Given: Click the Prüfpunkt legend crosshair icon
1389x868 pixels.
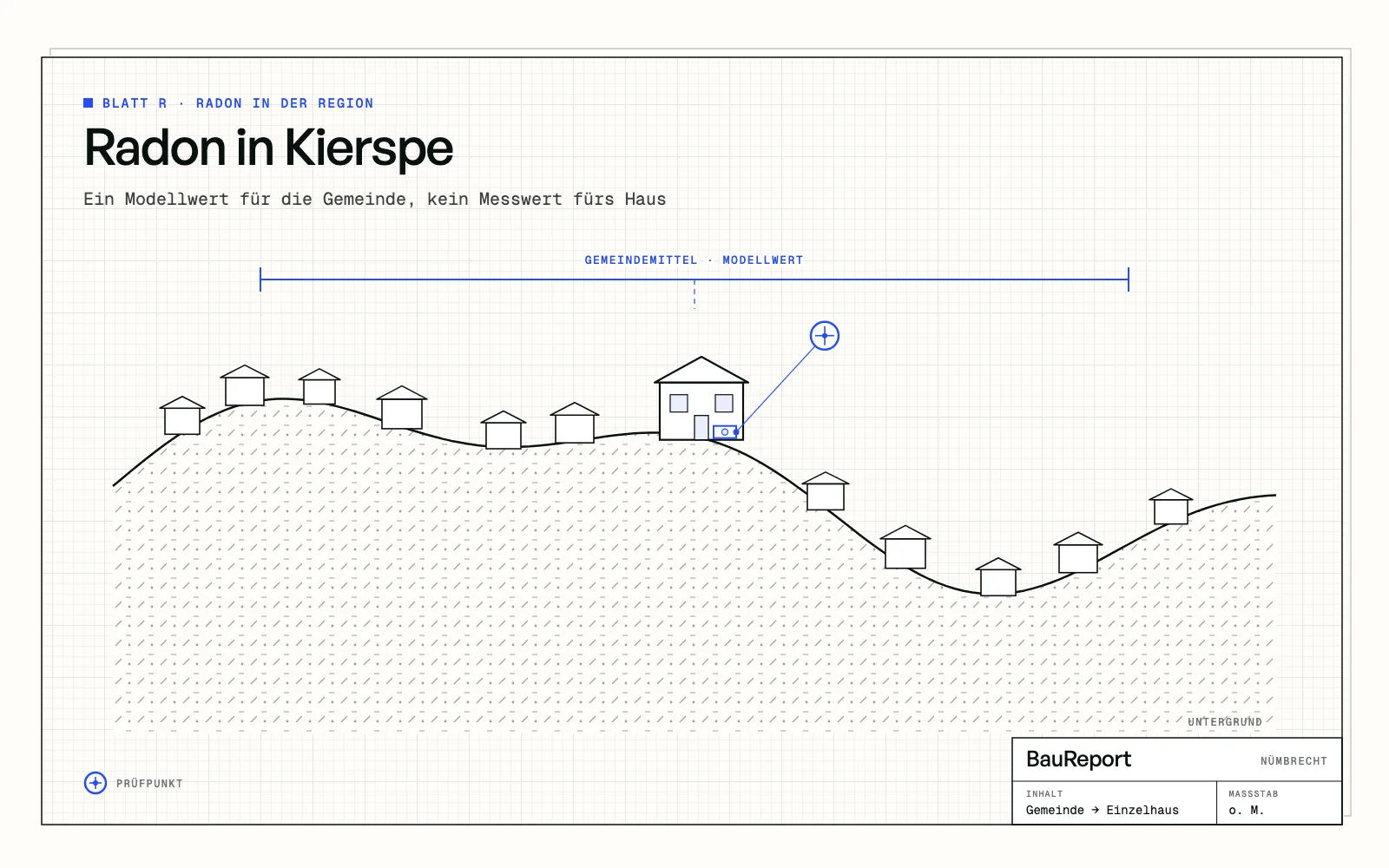Looking at the screenshot, I should pos(95,783).
